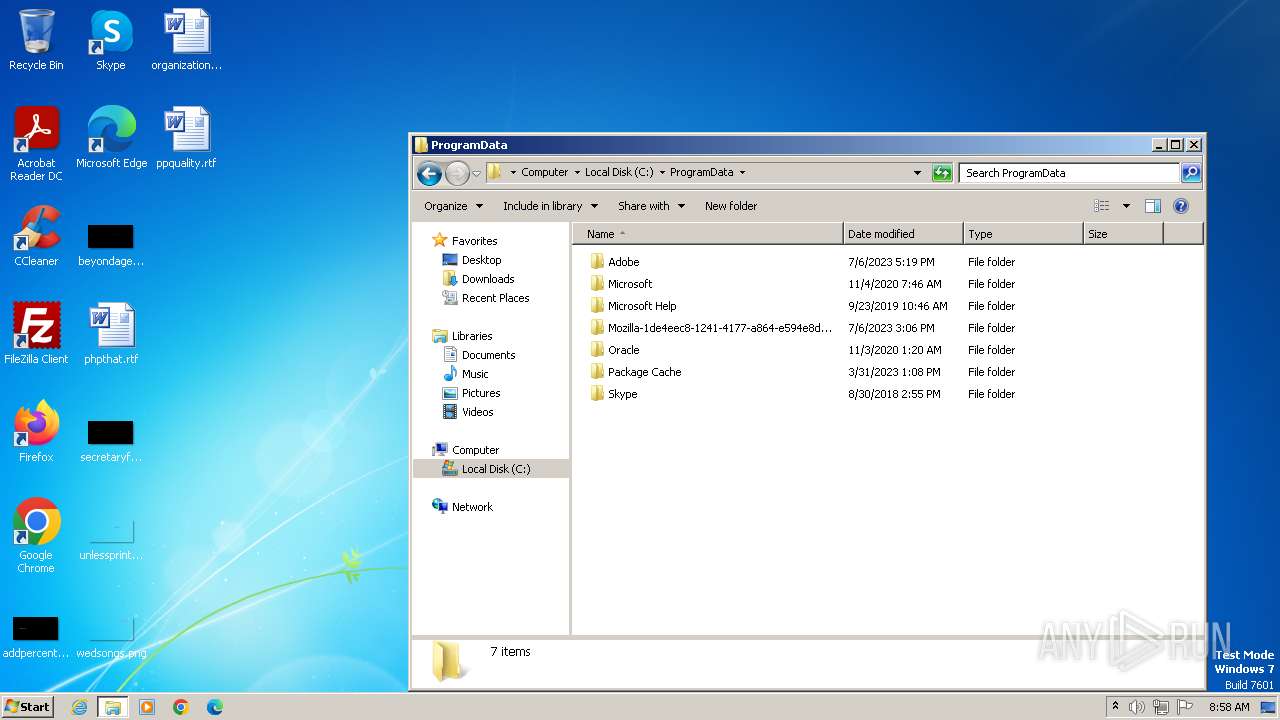Viewport: 1280px width, 720px height.
Task: Select the beyondage desktop file
Action: point(111,246)
